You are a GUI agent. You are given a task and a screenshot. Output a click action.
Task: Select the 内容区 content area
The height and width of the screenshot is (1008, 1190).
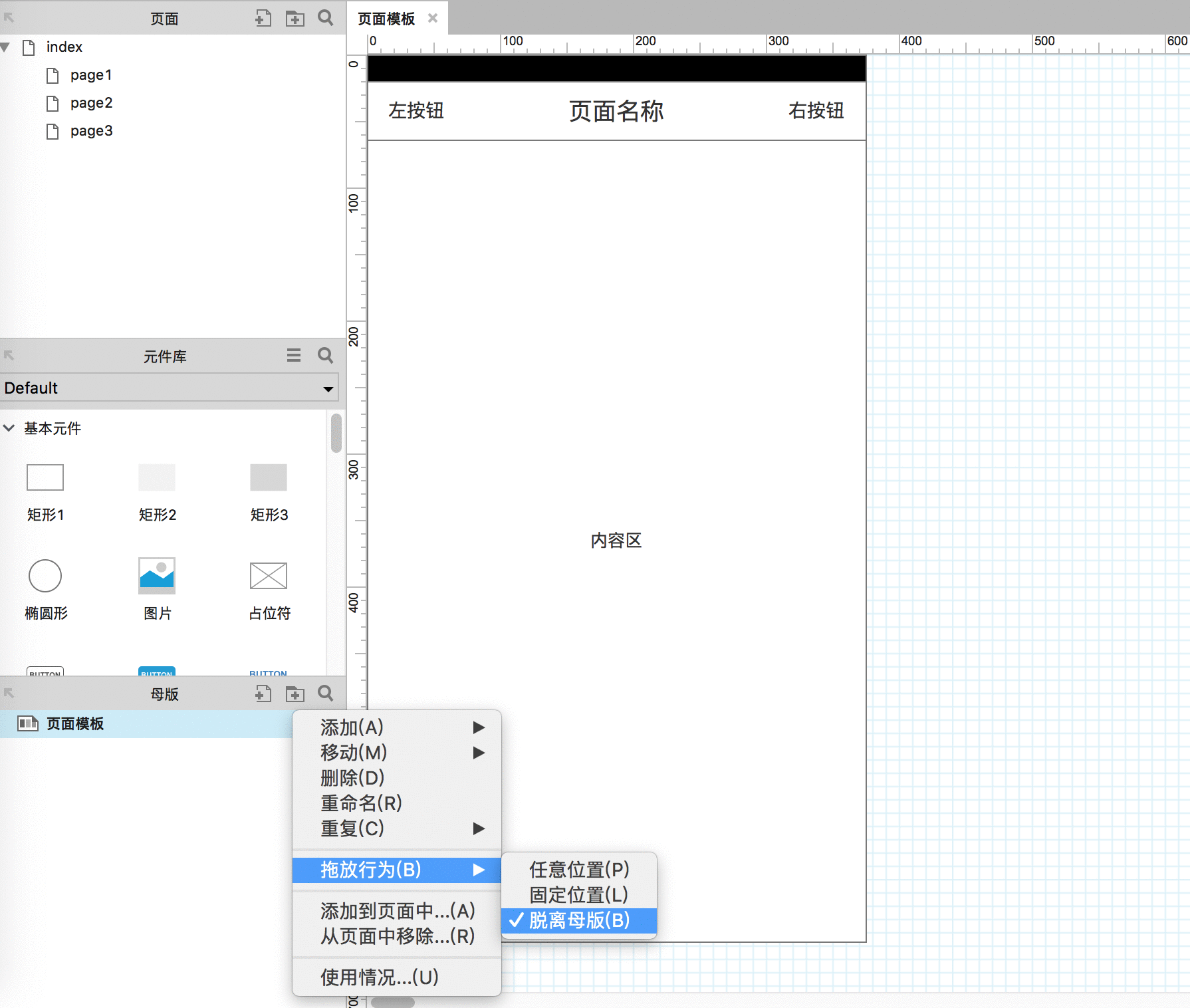[616, 541]
